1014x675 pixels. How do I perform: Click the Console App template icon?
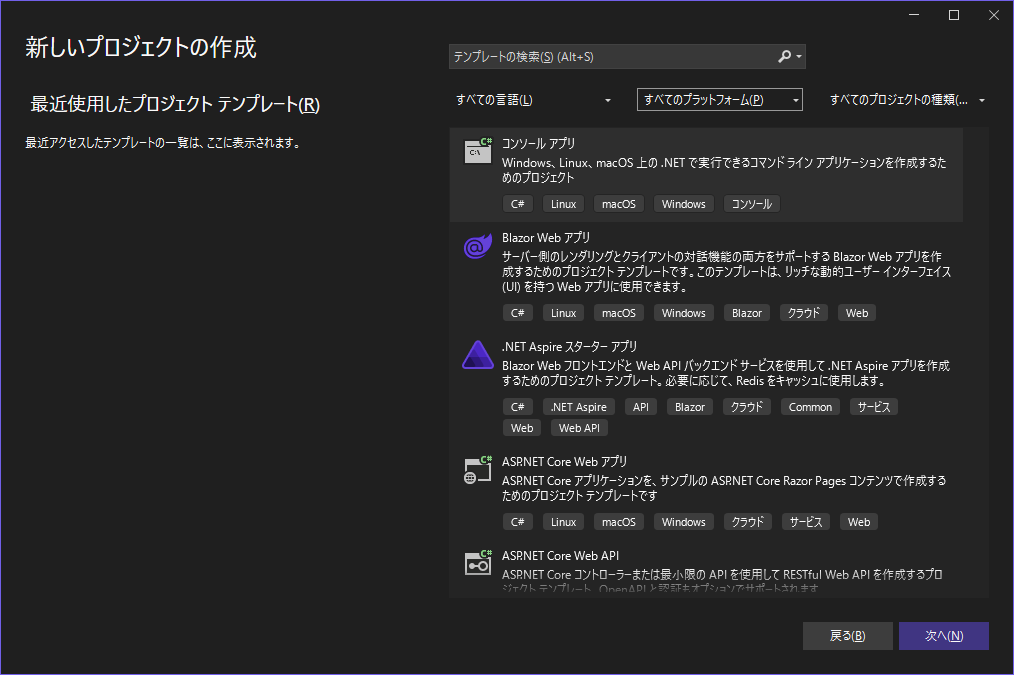(478, 151)
